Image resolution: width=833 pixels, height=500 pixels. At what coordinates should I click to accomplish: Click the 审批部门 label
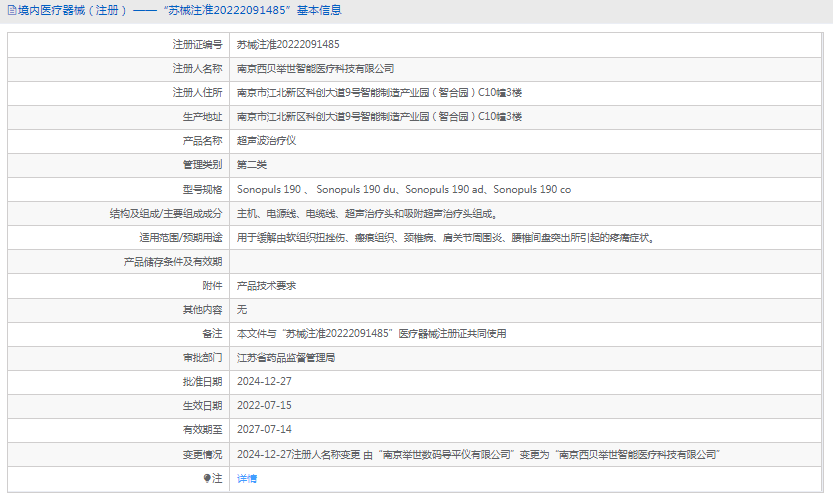click(x=202, y=358)
